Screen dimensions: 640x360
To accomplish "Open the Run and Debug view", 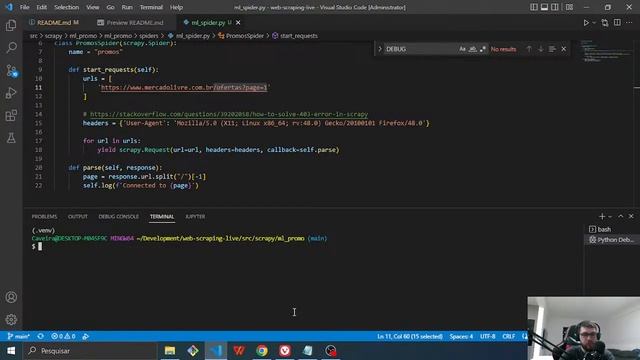I will tap(11, 93).
